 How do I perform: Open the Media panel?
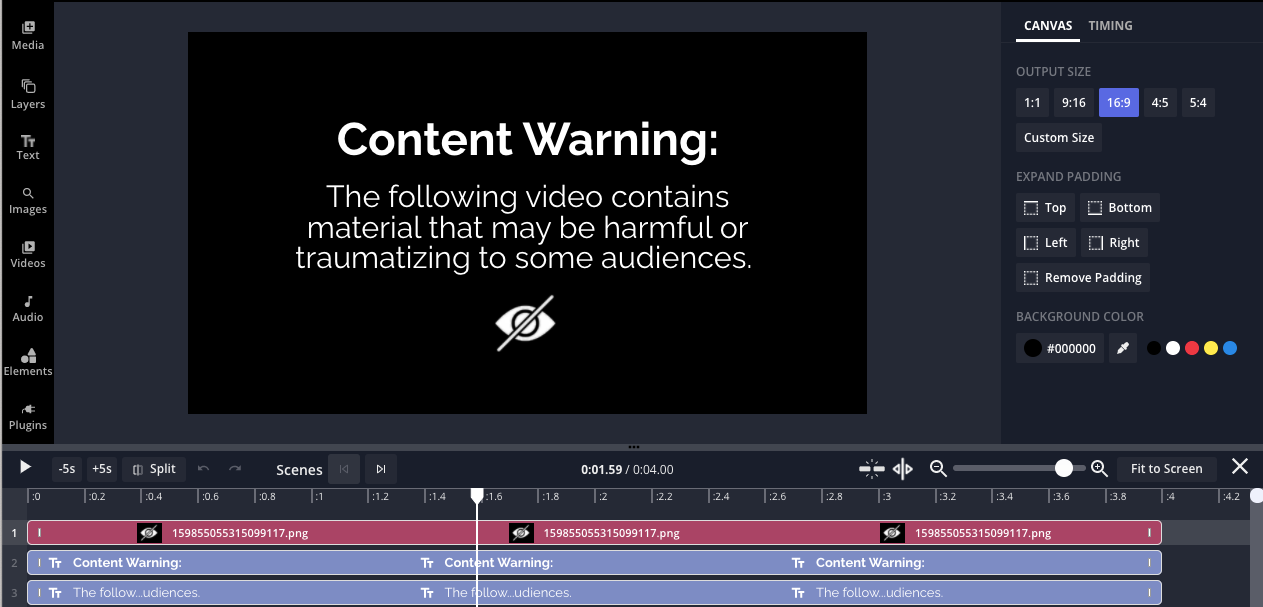tap(28, 35)
